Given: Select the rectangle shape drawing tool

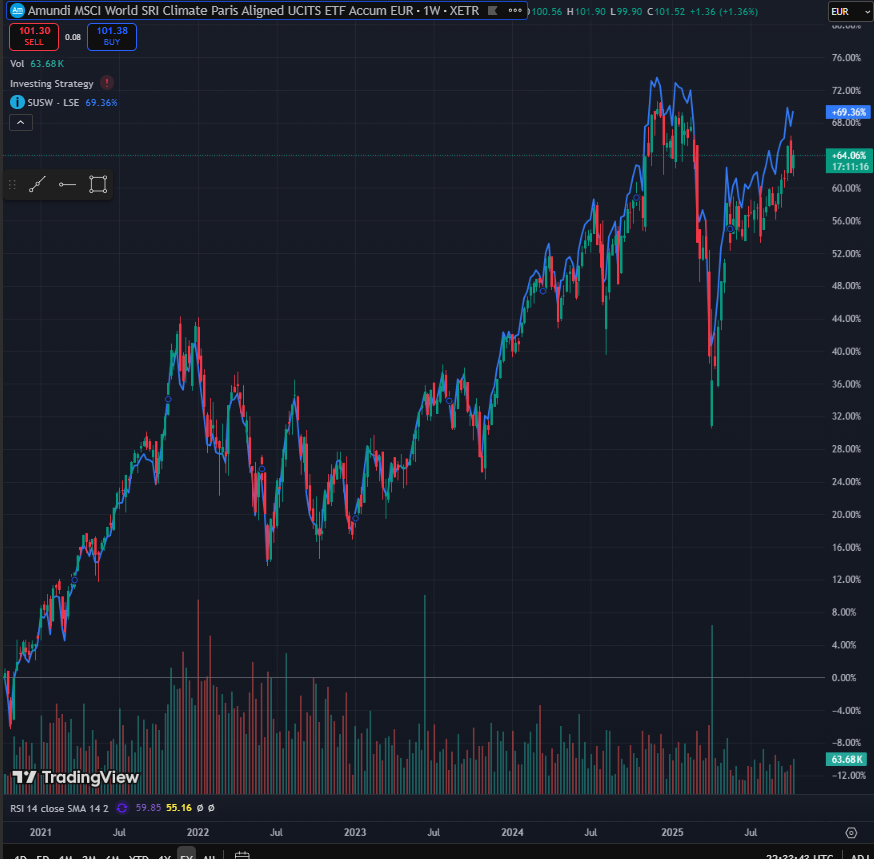Looking at the screenshot, I should 98,184.
